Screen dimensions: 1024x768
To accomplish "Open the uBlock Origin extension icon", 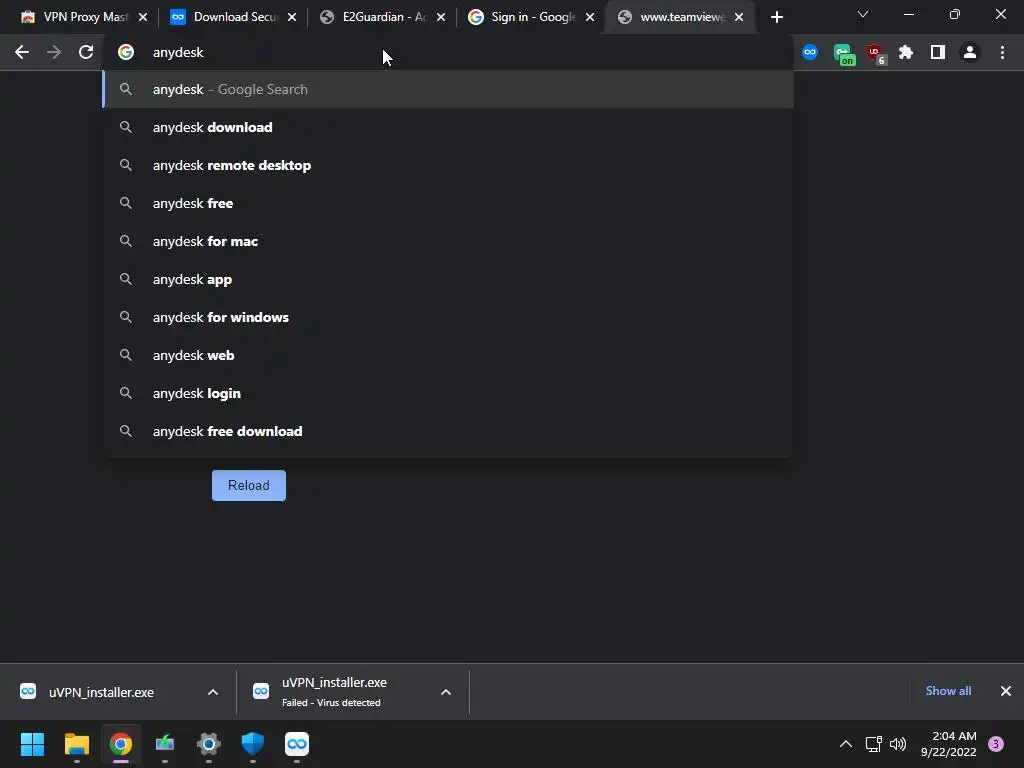I will point(875,54).
